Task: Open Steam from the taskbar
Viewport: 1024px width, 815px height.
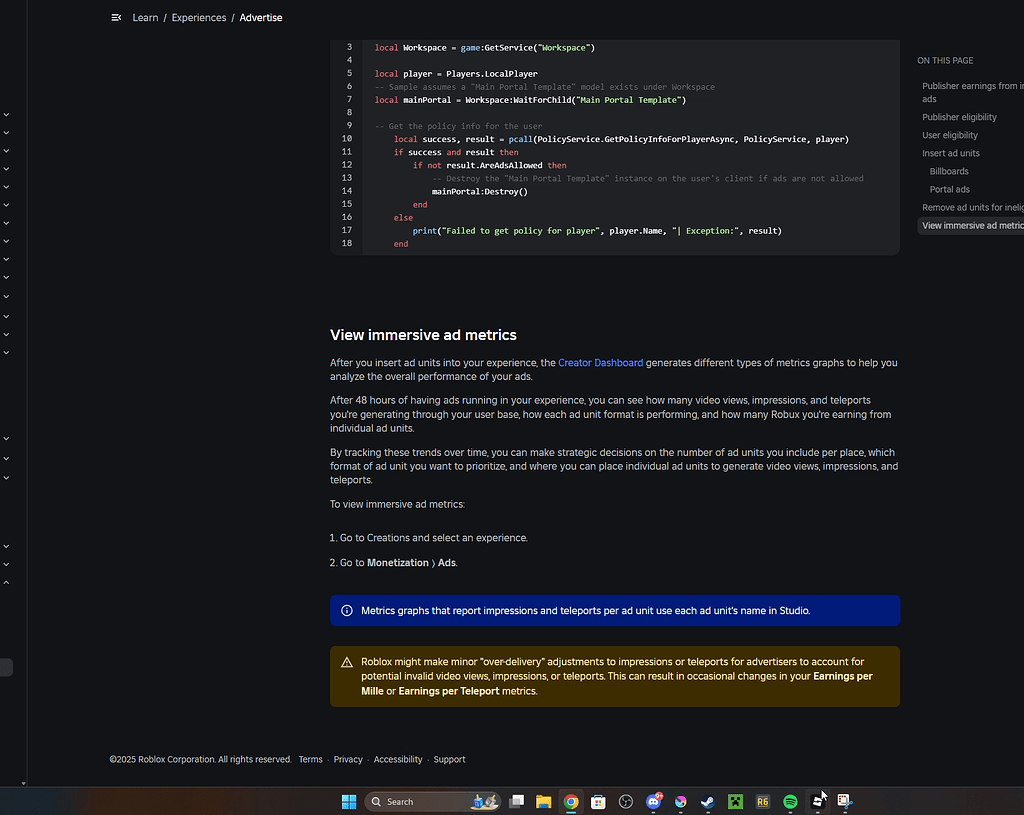Action: coord(707,801)
